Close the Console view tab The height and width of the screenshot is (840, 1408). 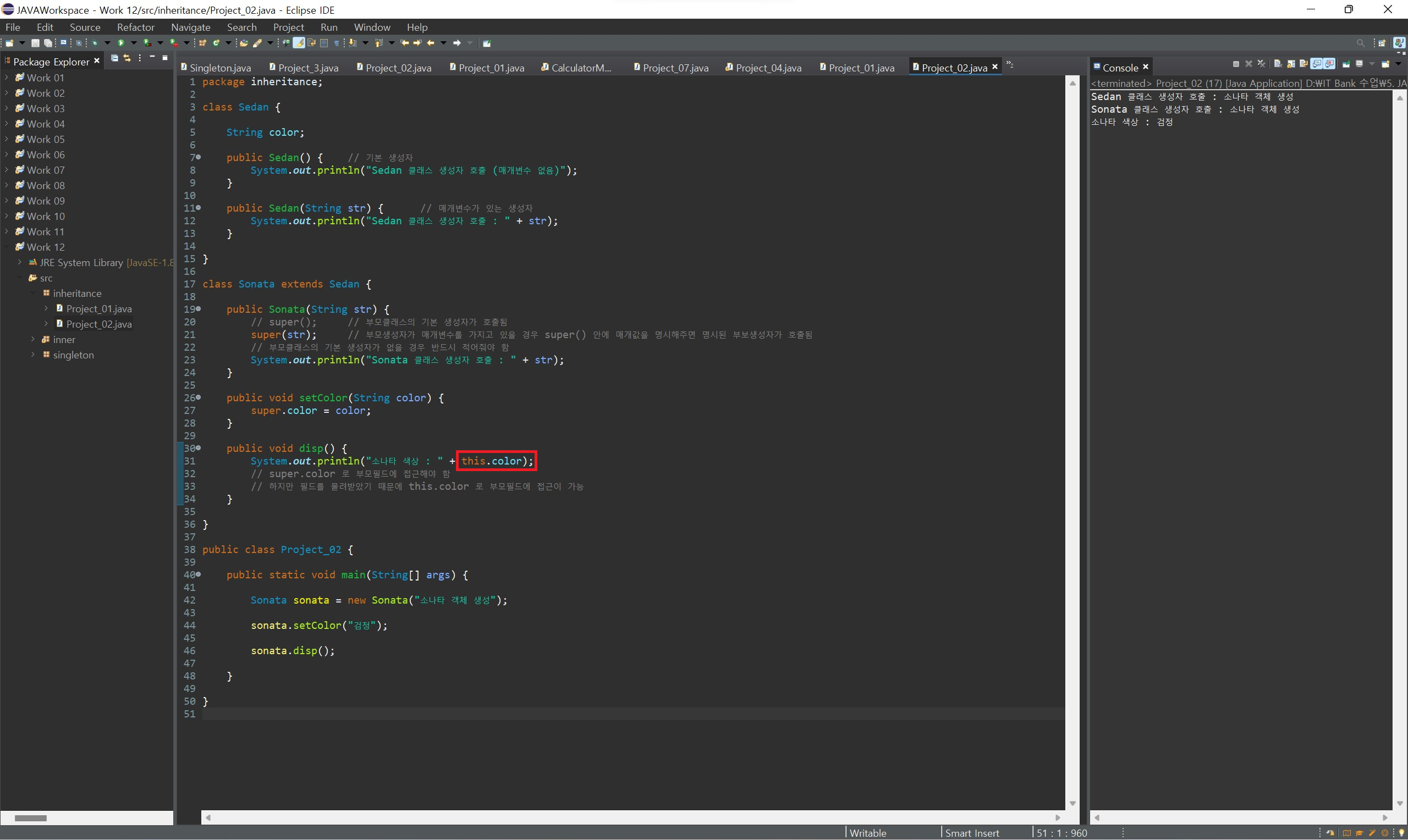(x=1146, y=67)
